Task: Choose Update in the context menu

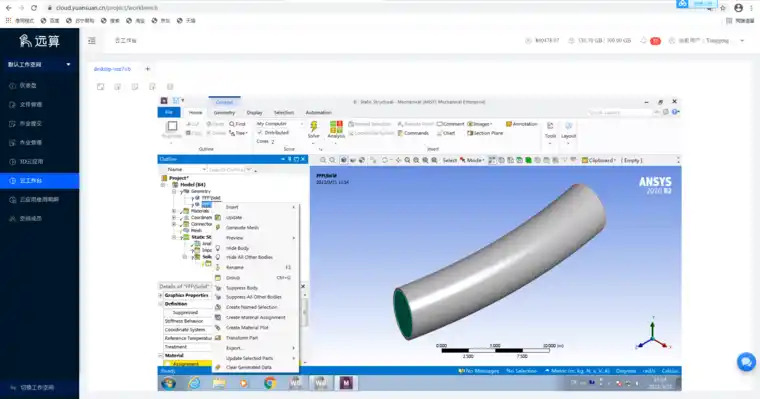Action: coord(256,217)
